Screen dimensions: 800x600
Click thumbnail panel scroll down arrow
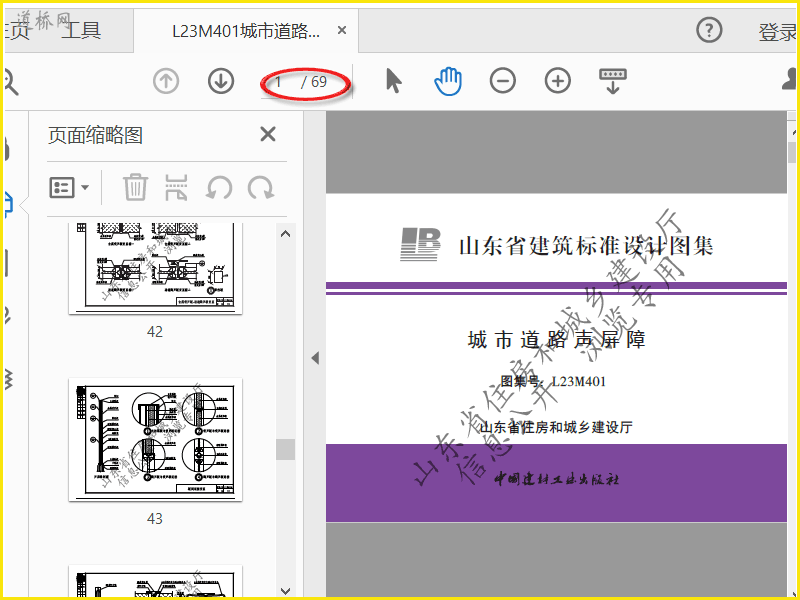coord(286,591)
